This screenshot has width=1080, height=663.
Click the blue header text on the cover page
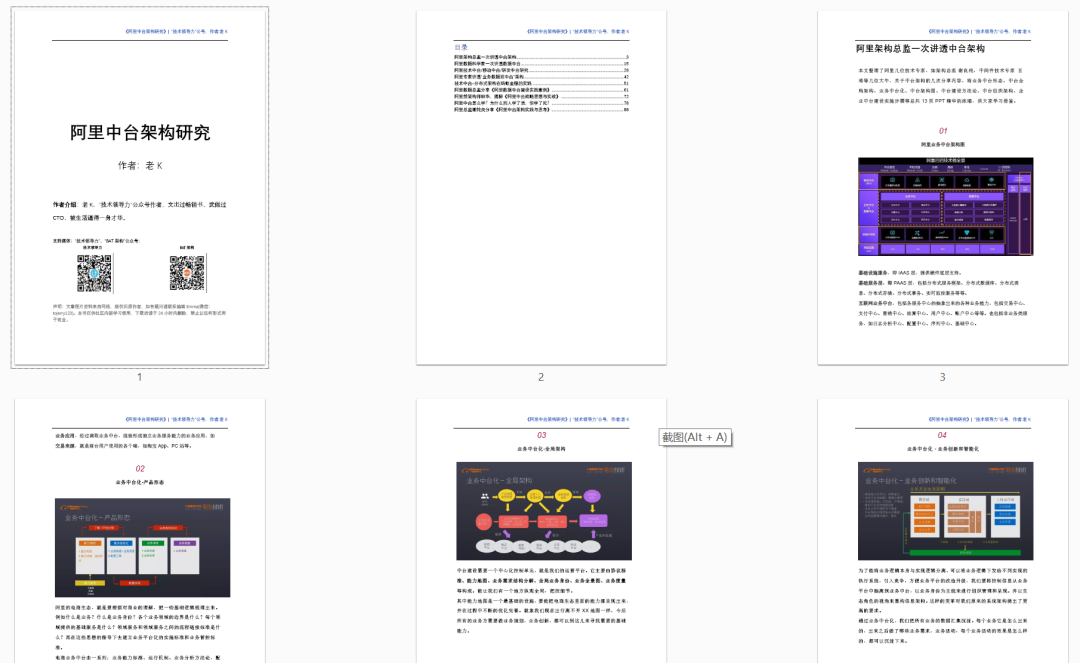(x=176, y=32)
